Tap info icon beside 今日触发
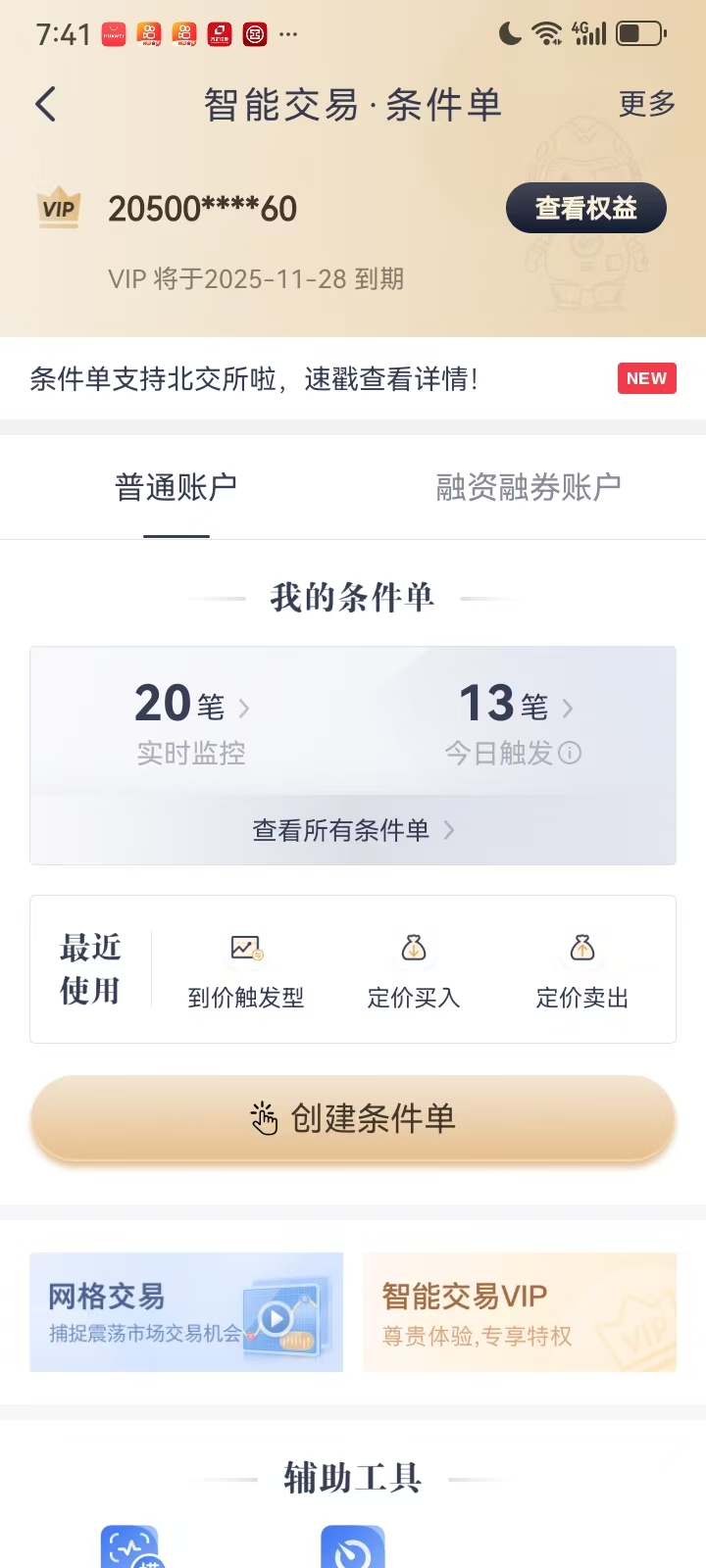The image size is (706, 1568). pos(570,753)
